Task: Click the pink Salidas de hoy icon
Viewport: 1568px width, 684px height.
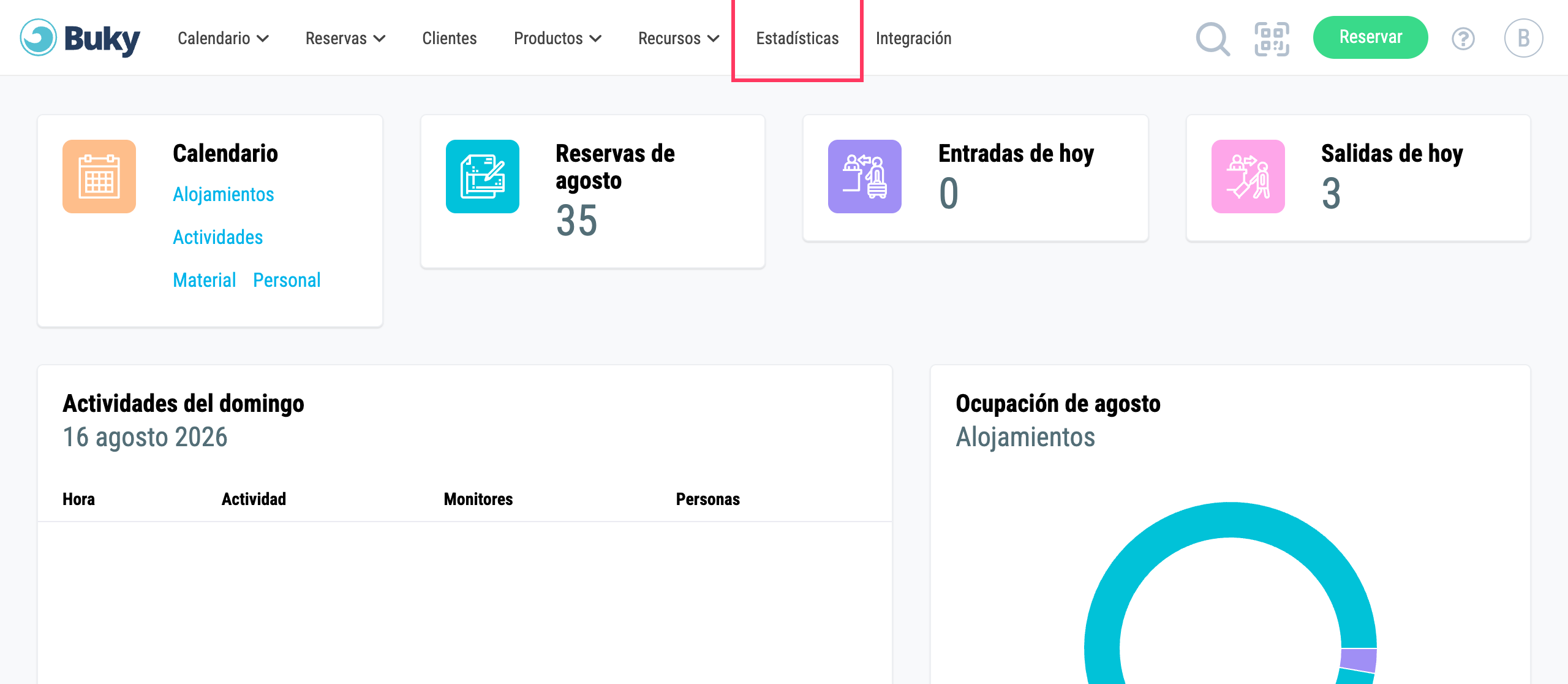Action: (1248, 177)
